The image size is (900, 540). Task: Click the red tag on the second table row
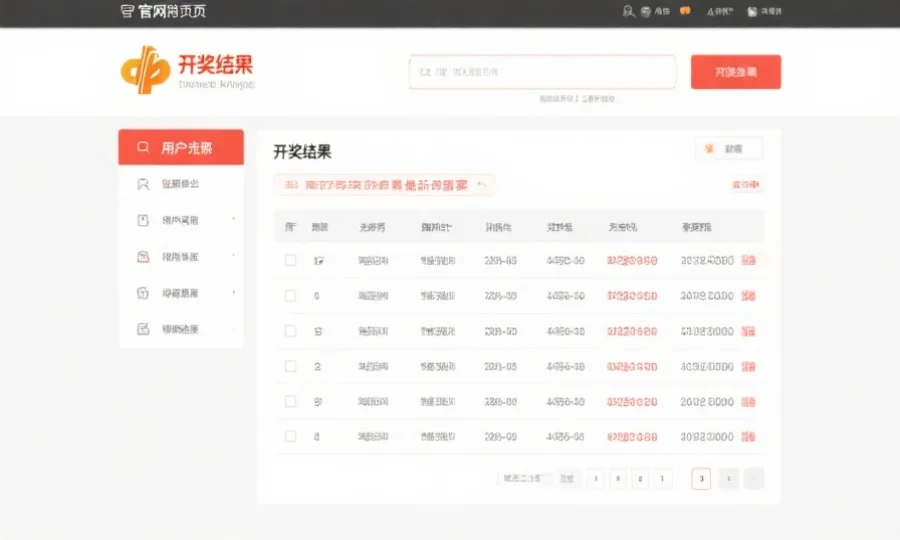(748, 296)
